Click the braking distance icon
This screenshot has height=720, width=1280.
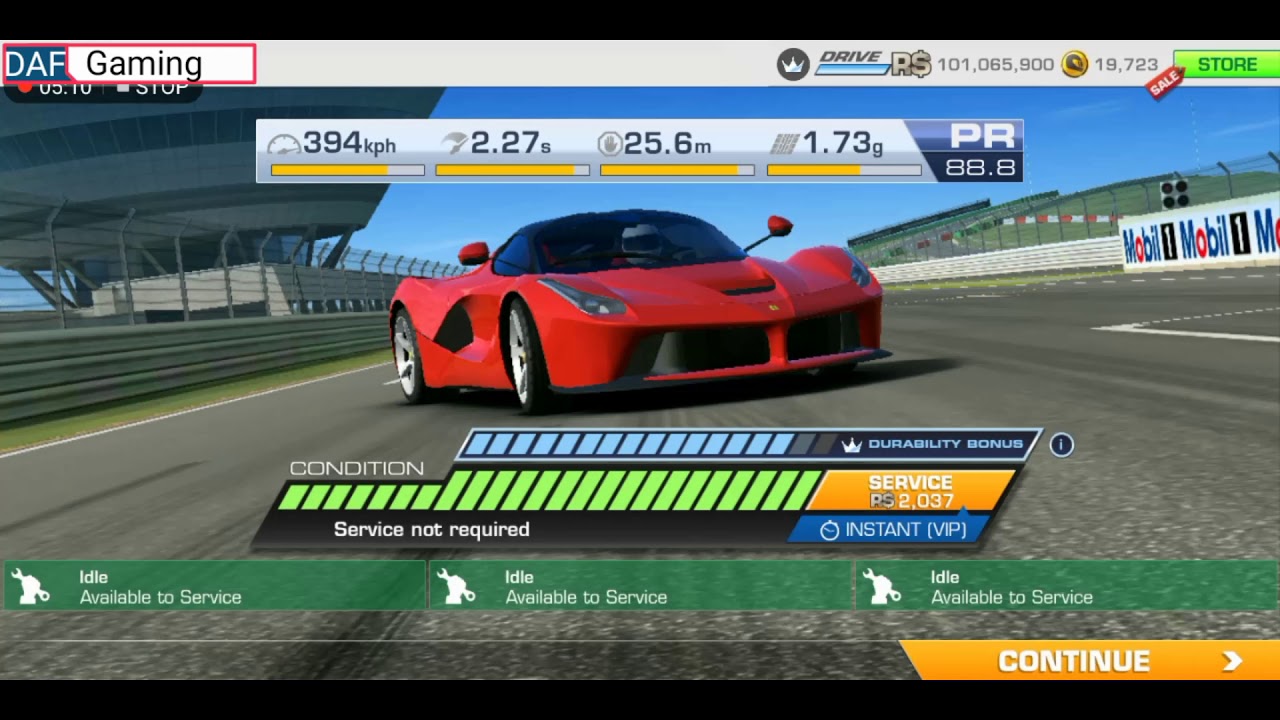tap(610, 144)
